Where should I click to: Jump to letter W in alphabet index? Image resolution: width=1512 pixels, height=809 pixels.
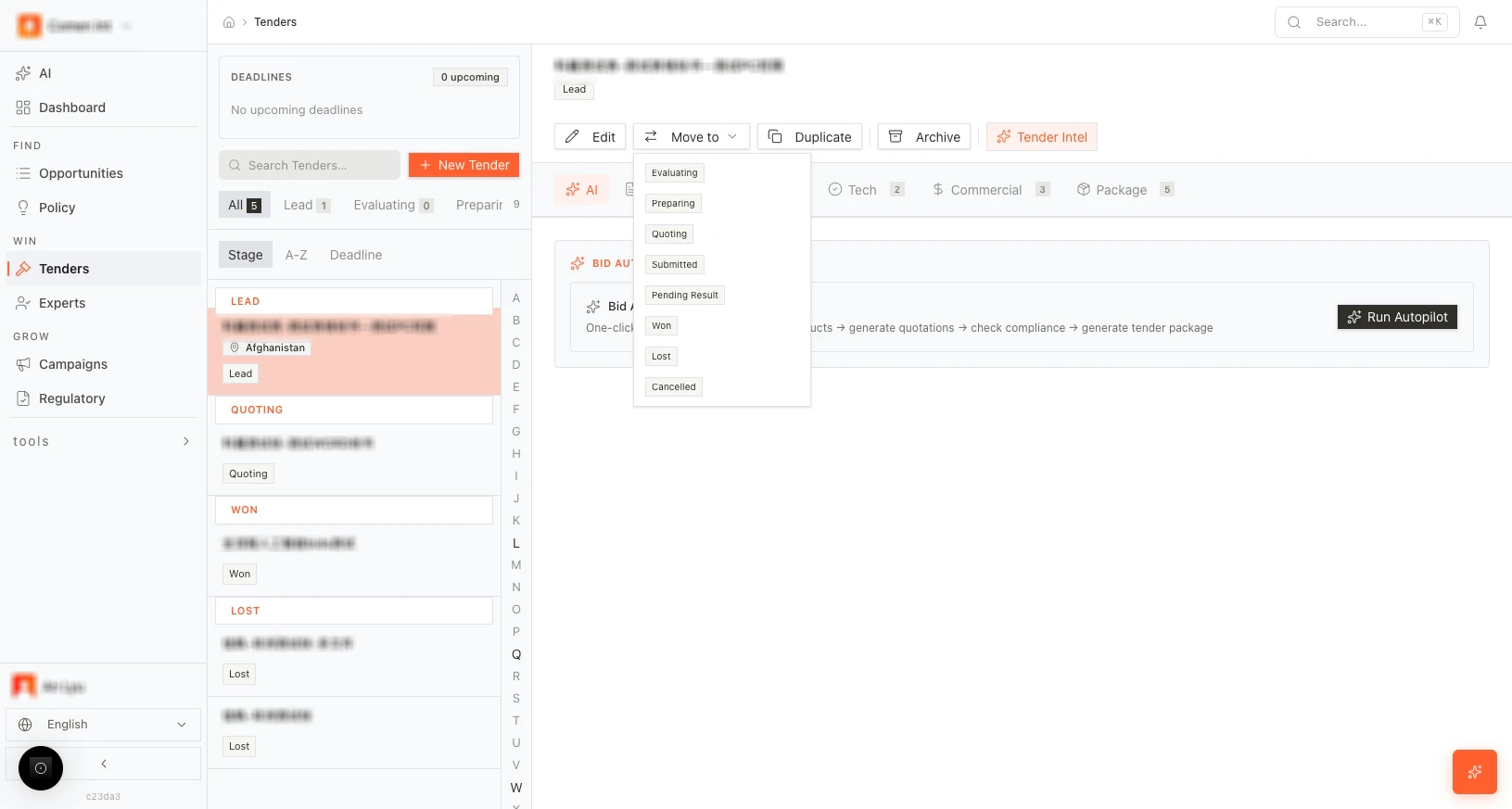click(516, 788)
